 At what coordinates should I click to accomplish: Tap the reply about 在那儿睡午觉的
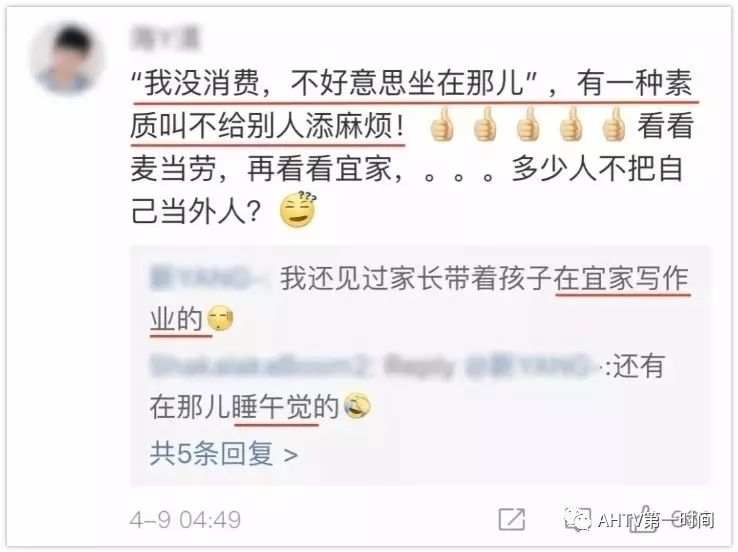pos(407,387)
